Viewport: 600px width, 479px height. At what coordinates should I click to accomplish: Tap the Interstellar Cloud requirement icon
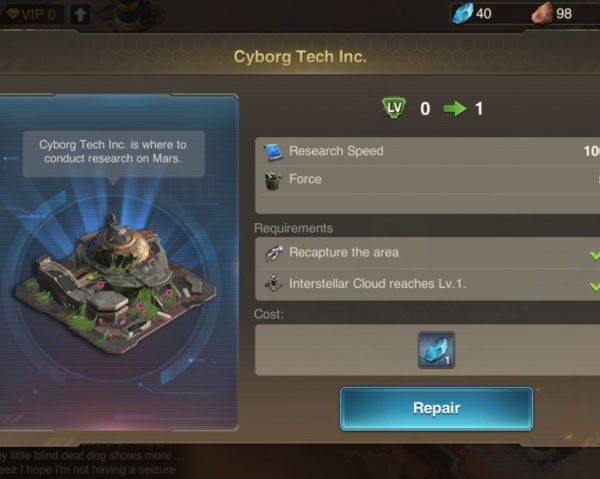(x=274, y=284)
